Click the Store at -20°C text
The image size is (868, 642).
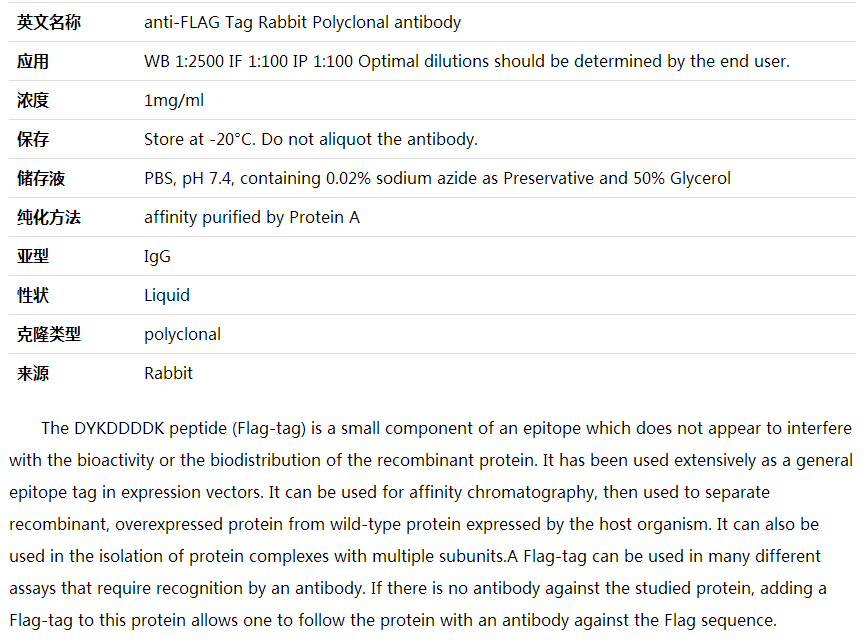coord(200,139)
